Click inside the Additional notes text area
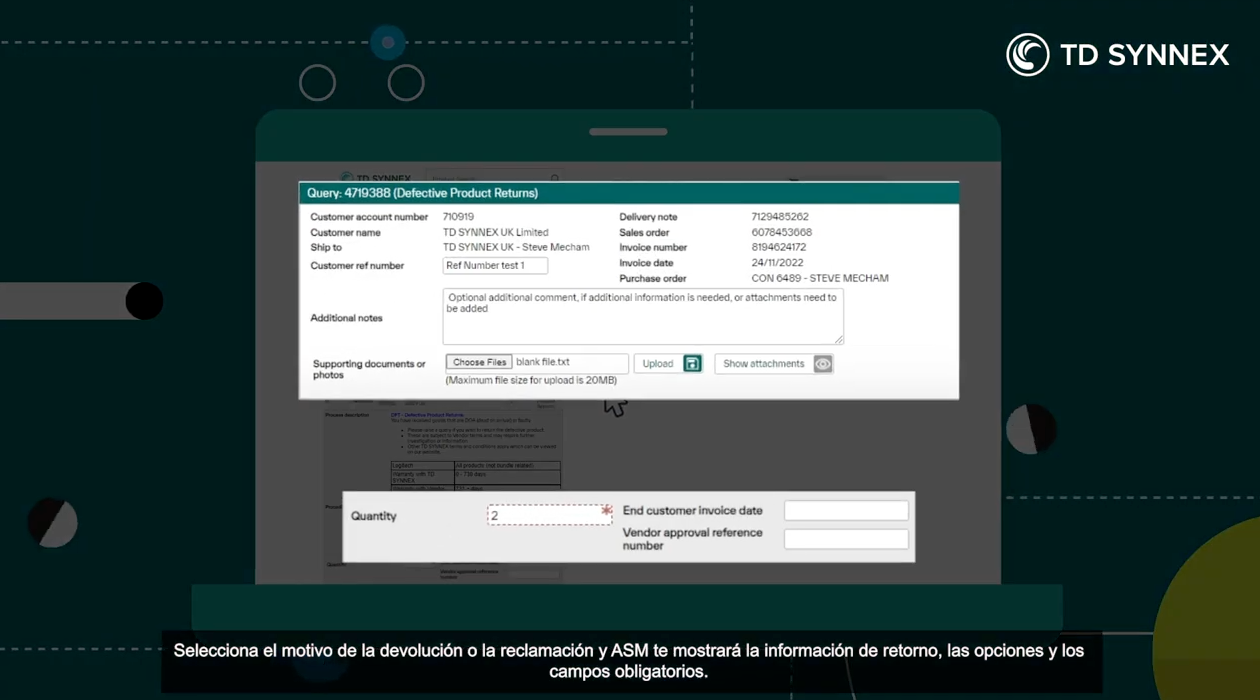Image resolution: width=1260 pixels, height=700 pixels. 642,316
